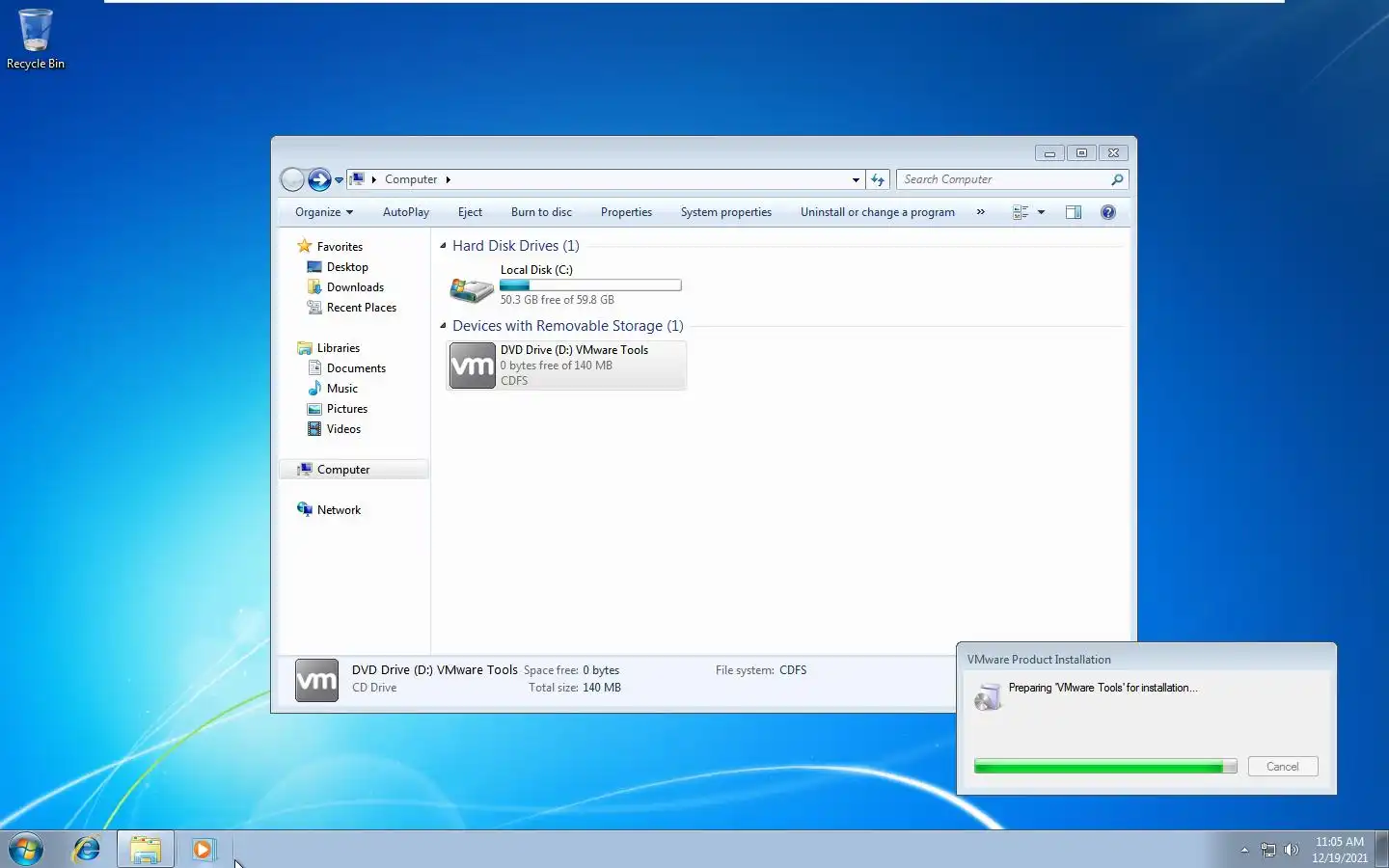Open Downloads in navigation pane

(x=355, y=287)
